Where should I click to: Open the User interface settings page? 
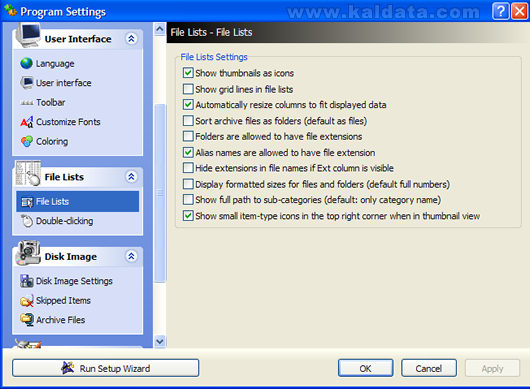(64, 83)
